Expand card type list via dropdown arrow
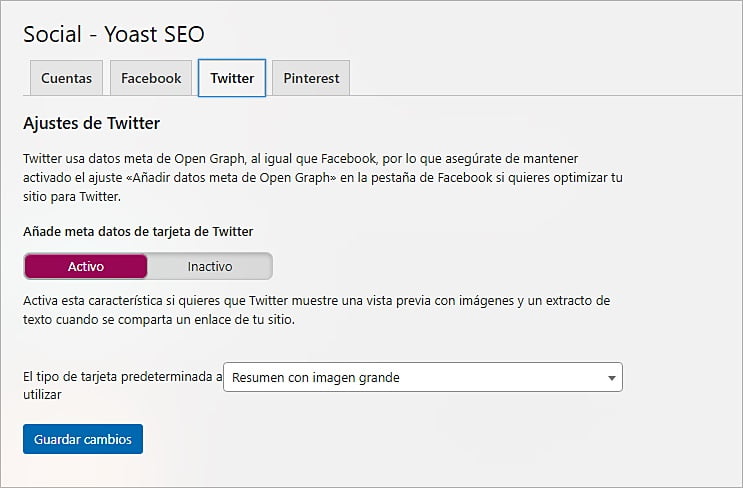 click(611, 378)
